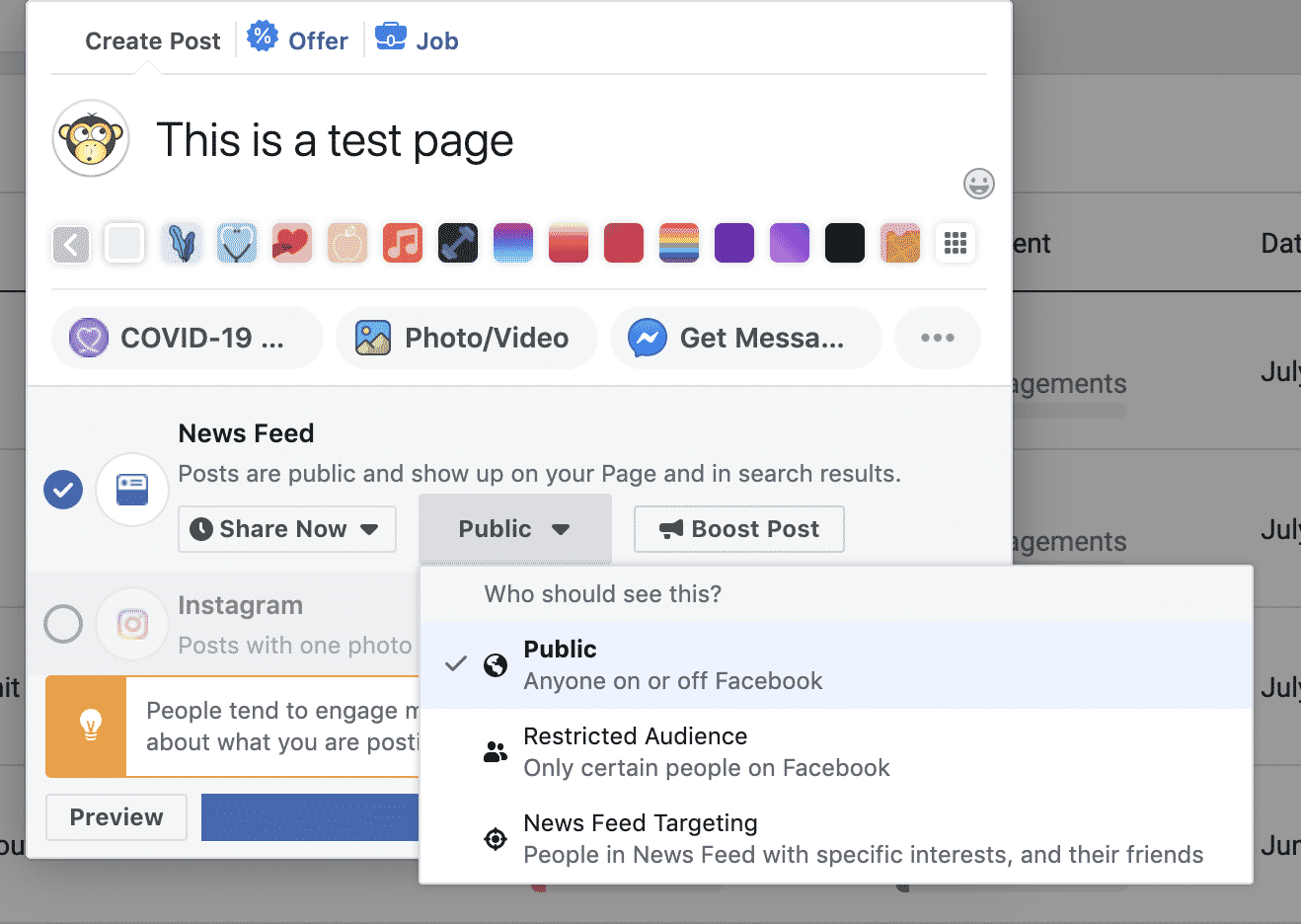Switch to the Job post tab
Screen dimensions: 1301x924
417,40
